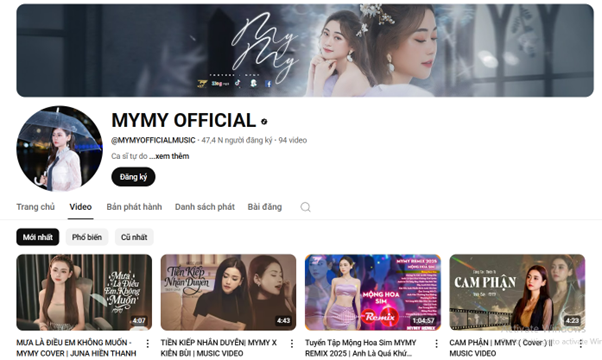Open the channel search magnifier icon
This screenshot has width=602, height=360.
(x=305, y=207)
